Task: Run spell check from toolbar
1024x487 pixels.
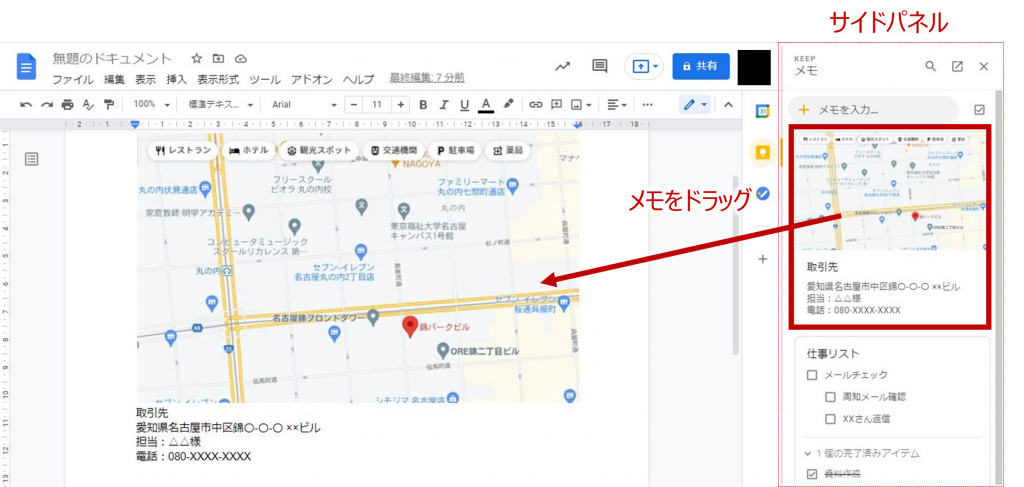Action: tap(88, 104)
